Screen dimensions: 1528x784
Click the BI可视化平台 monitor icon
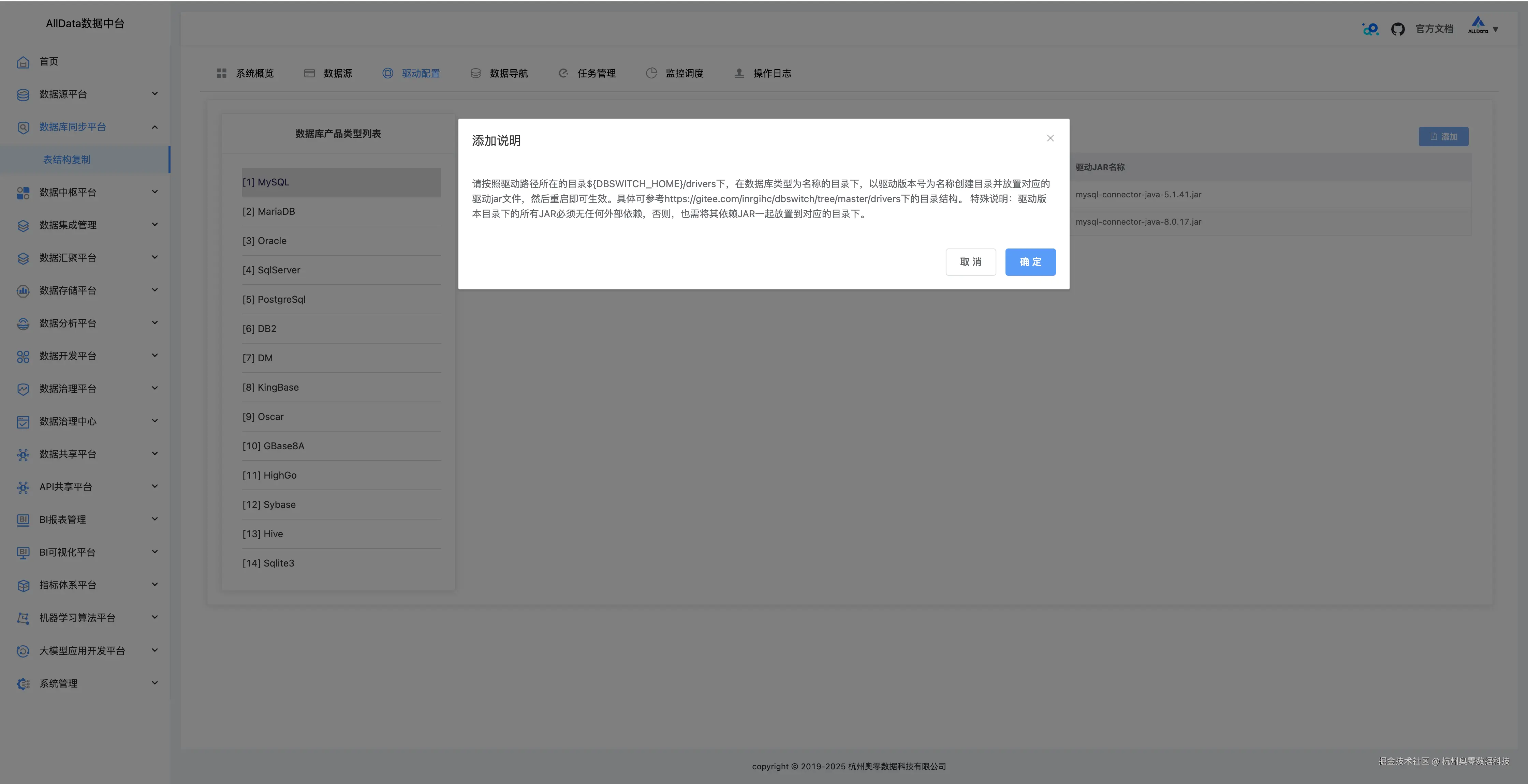pyautogui.click(x=23, y=553)
